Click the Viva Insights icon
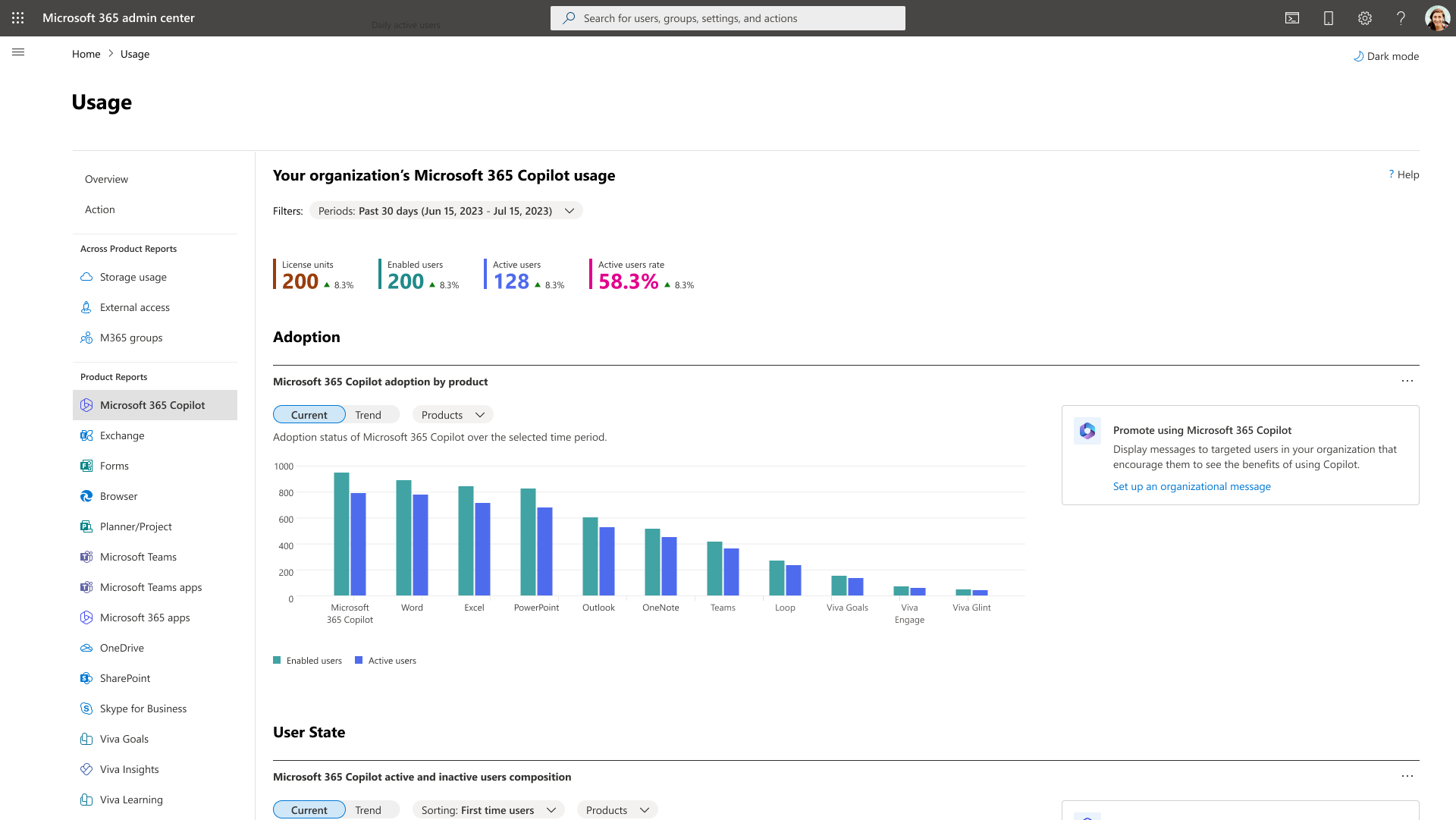The width and height of the screenshot is (1456, 820). tap(86, 769)
